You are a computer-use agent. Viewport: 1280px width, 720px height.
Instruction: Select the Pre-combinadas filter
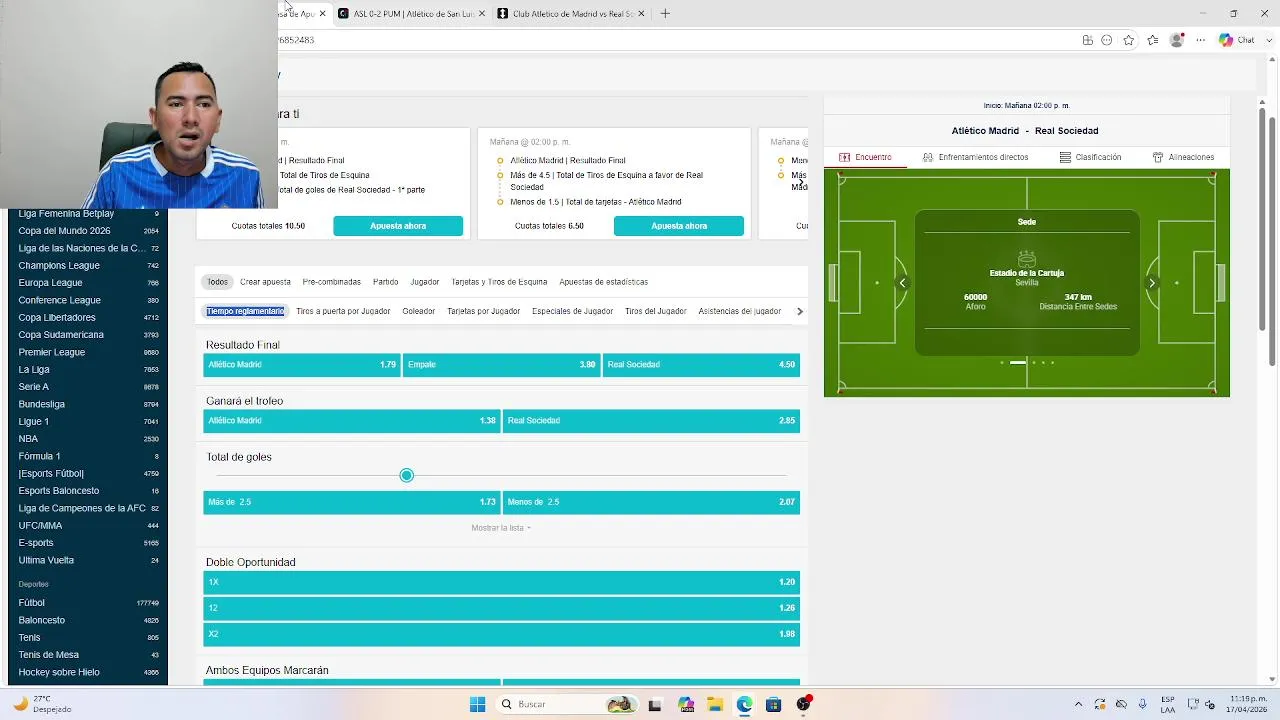[331, 282]
